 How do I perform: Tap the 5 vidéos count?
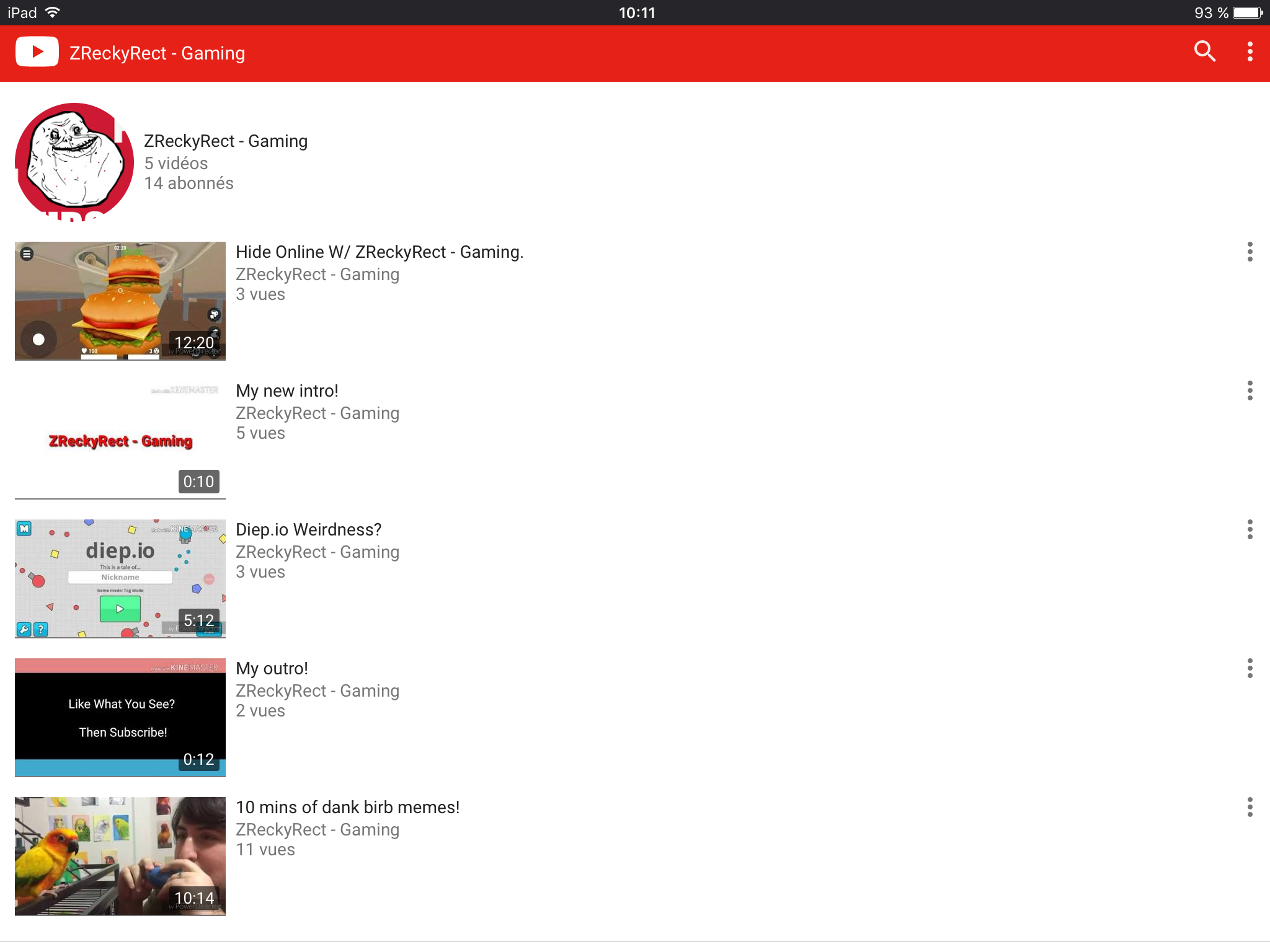point(176,163)
